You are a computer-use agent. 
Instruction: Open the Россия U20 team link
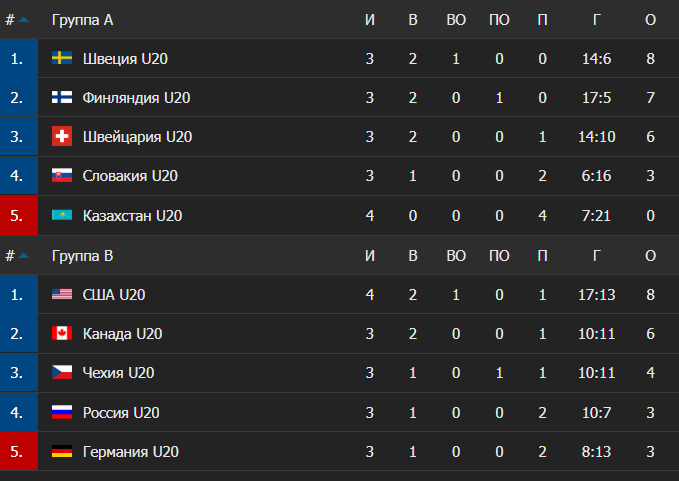click(121, 412)
